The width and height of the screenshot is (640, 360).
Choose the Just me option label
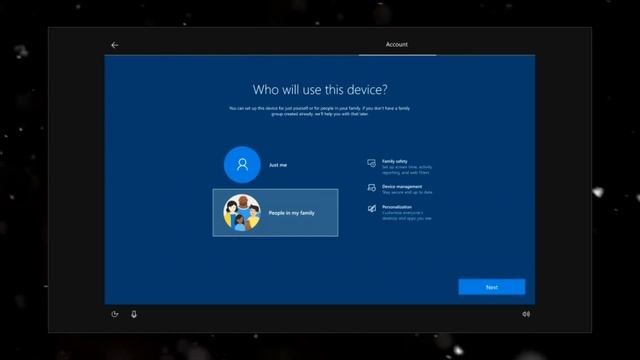(278, 165)
